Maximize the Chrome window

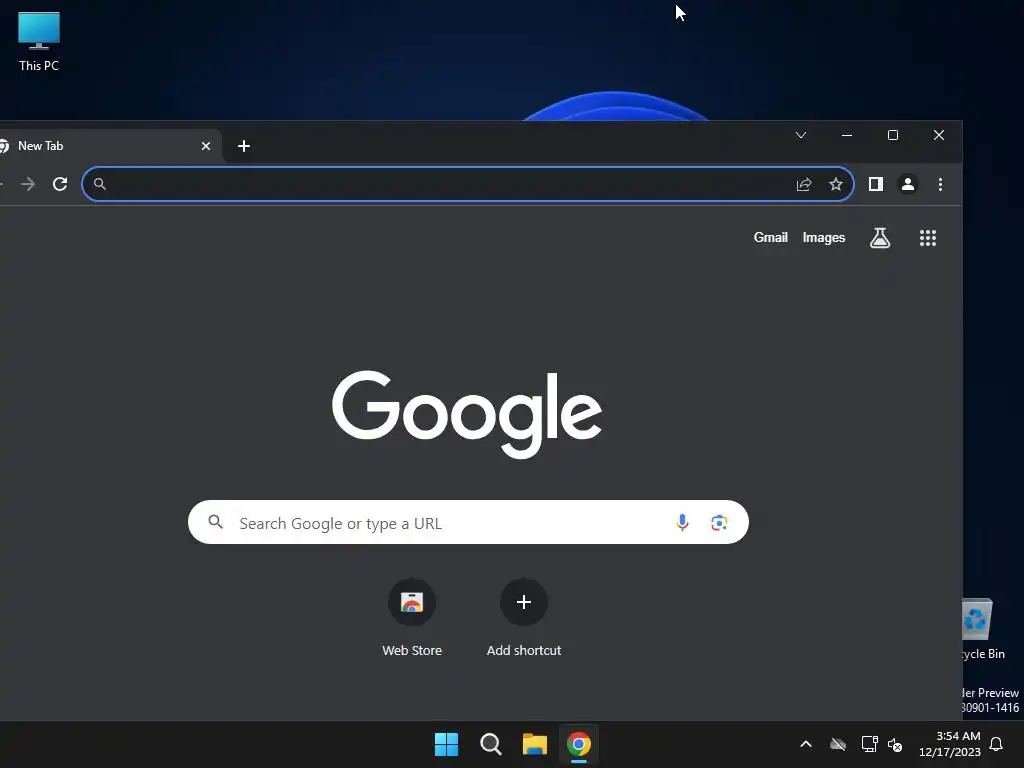[x=893, y=135]
